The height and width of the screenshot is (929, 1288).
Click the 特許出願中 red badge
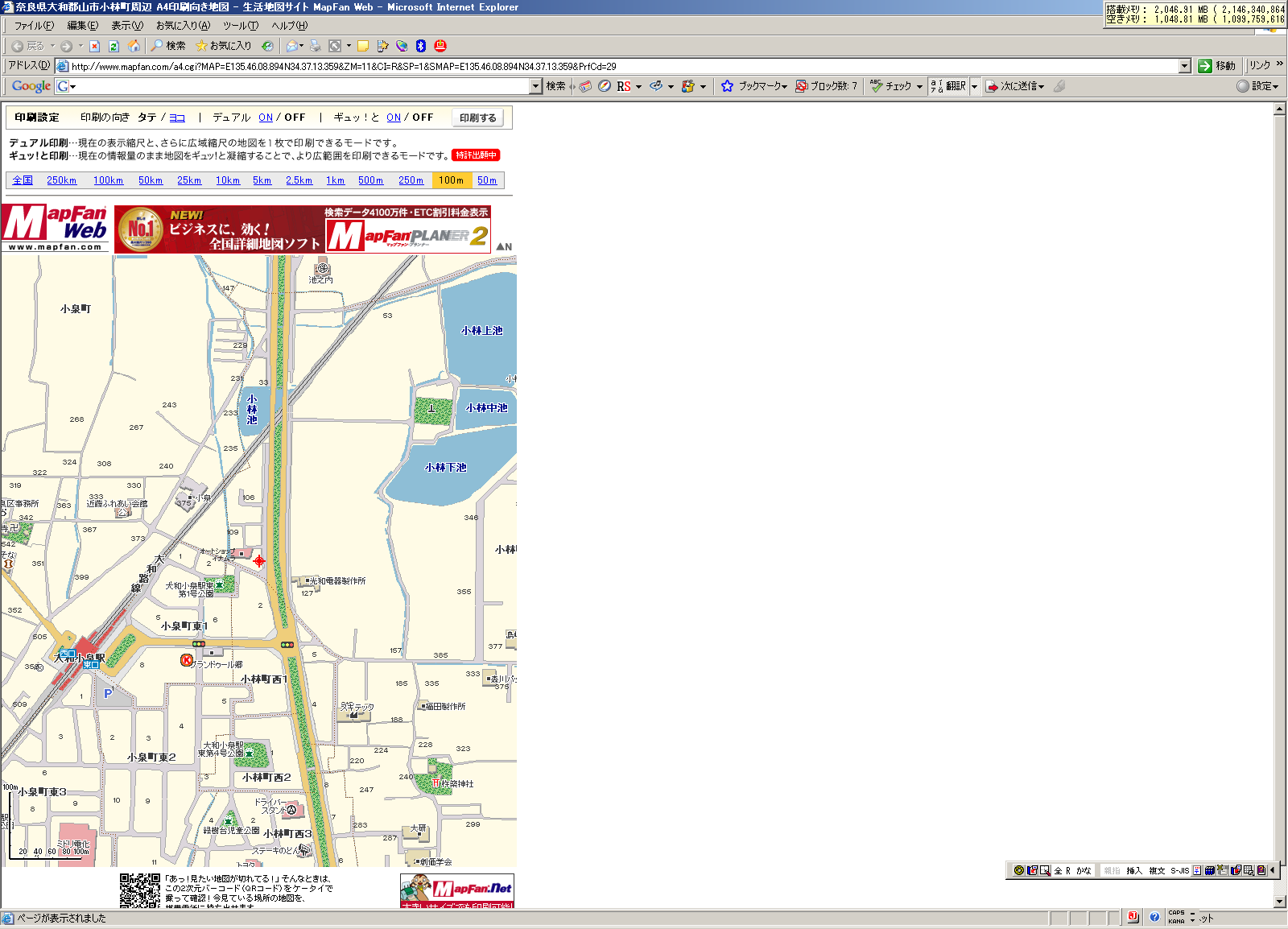point(476,155)
